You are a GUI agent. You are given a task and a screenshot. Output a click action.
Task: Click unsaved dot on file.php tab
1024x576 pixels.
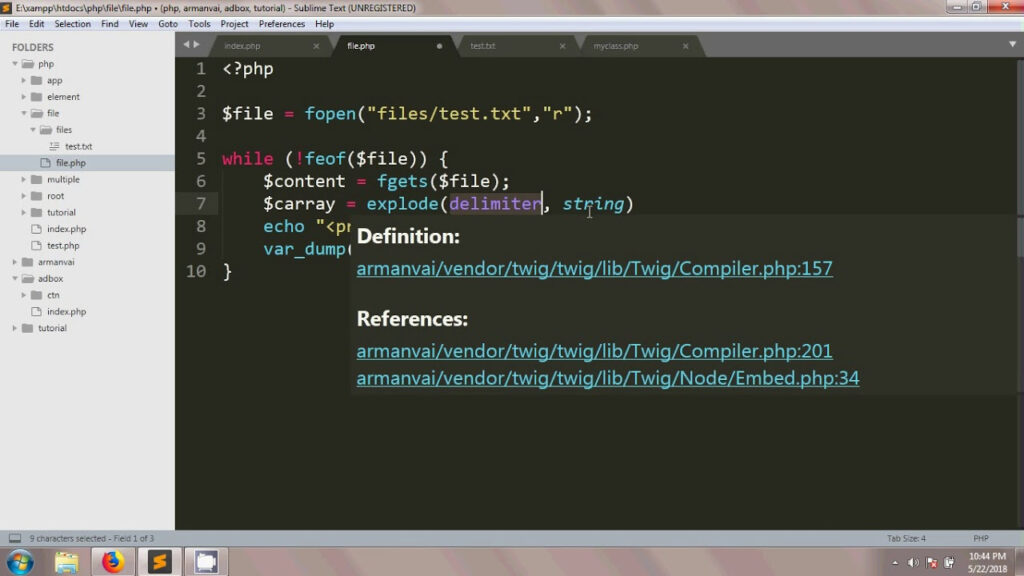click(440, 46)
